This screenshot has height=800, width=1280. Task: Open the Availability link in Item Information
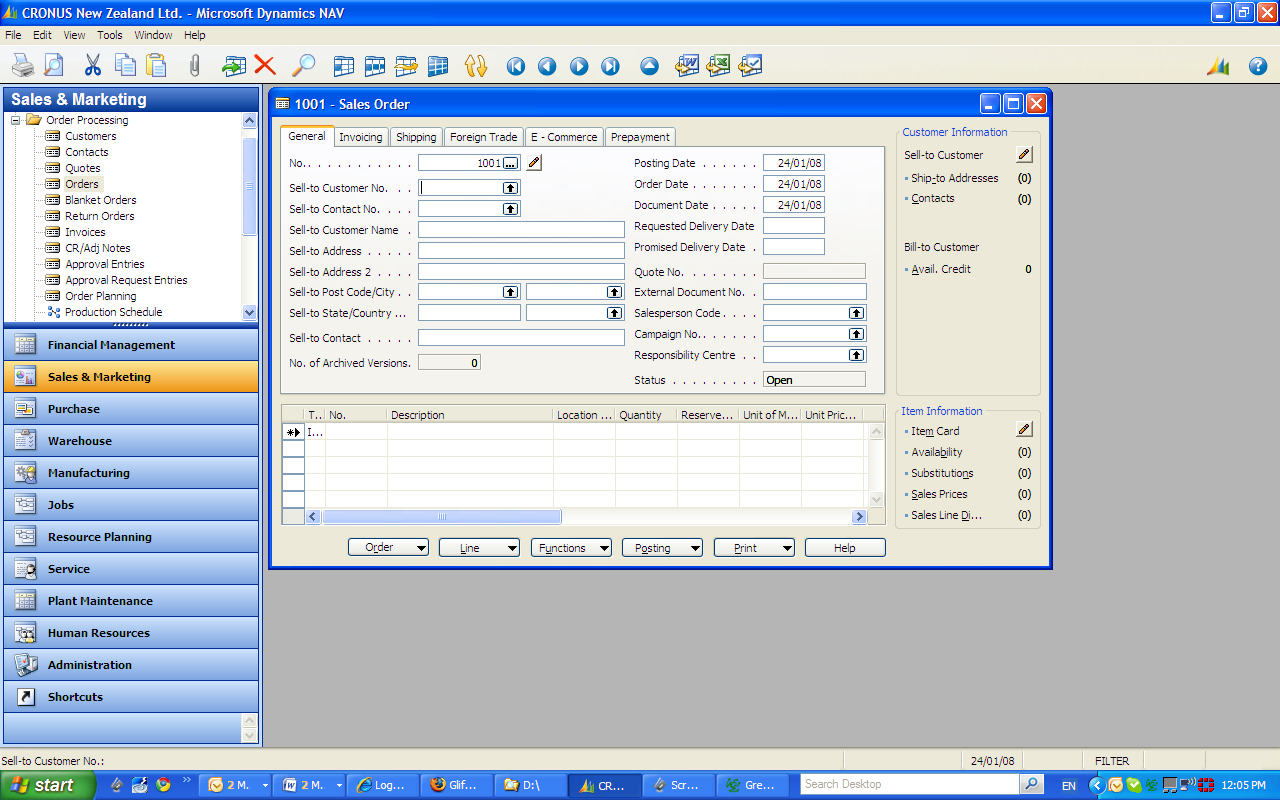(x=937, y=452)
